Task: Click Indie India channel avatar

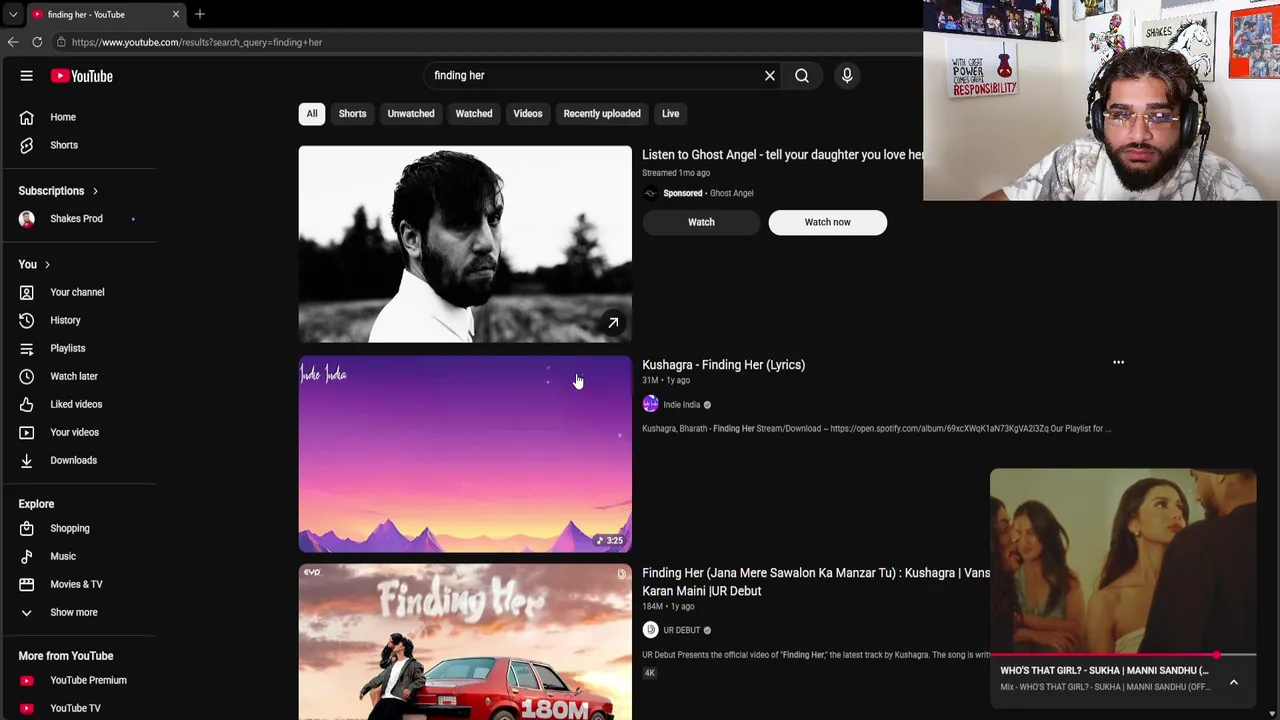Action: click(650, 404)
